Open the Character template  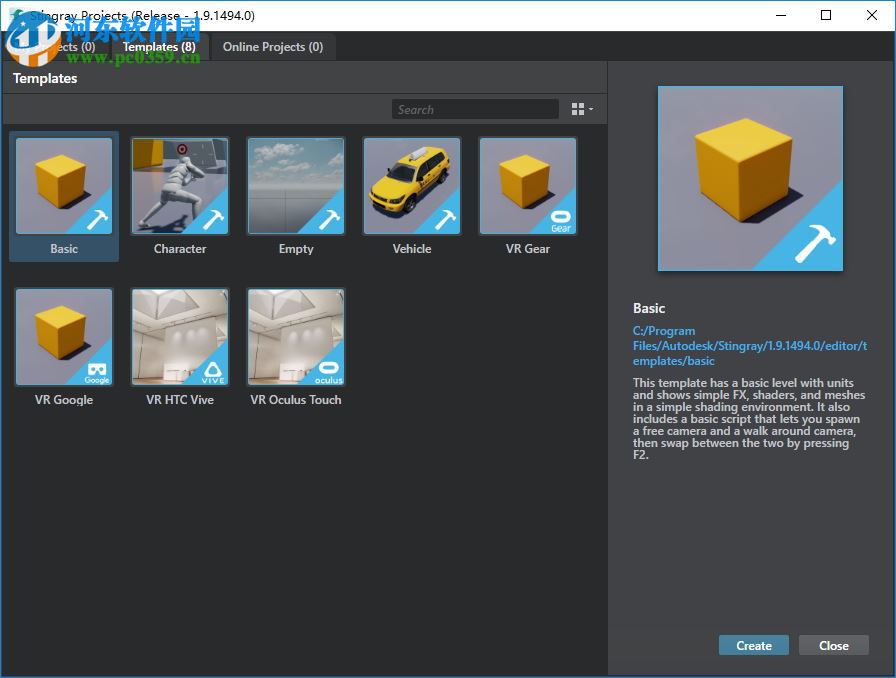(179, 185)
